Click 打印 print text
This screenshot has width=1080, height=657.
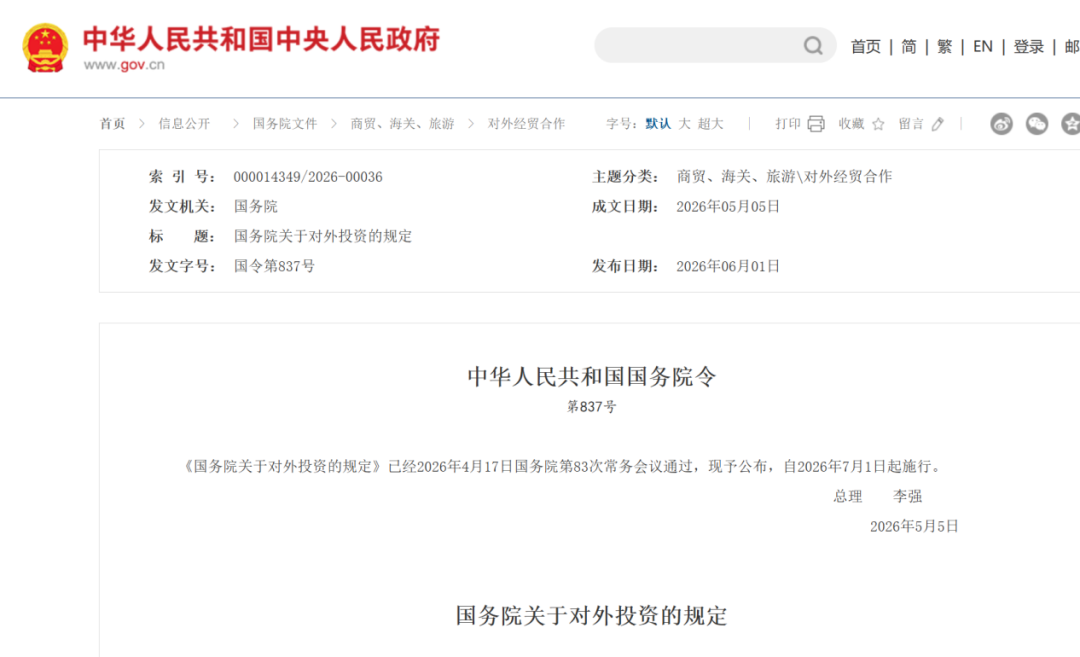tap(787, 124)
